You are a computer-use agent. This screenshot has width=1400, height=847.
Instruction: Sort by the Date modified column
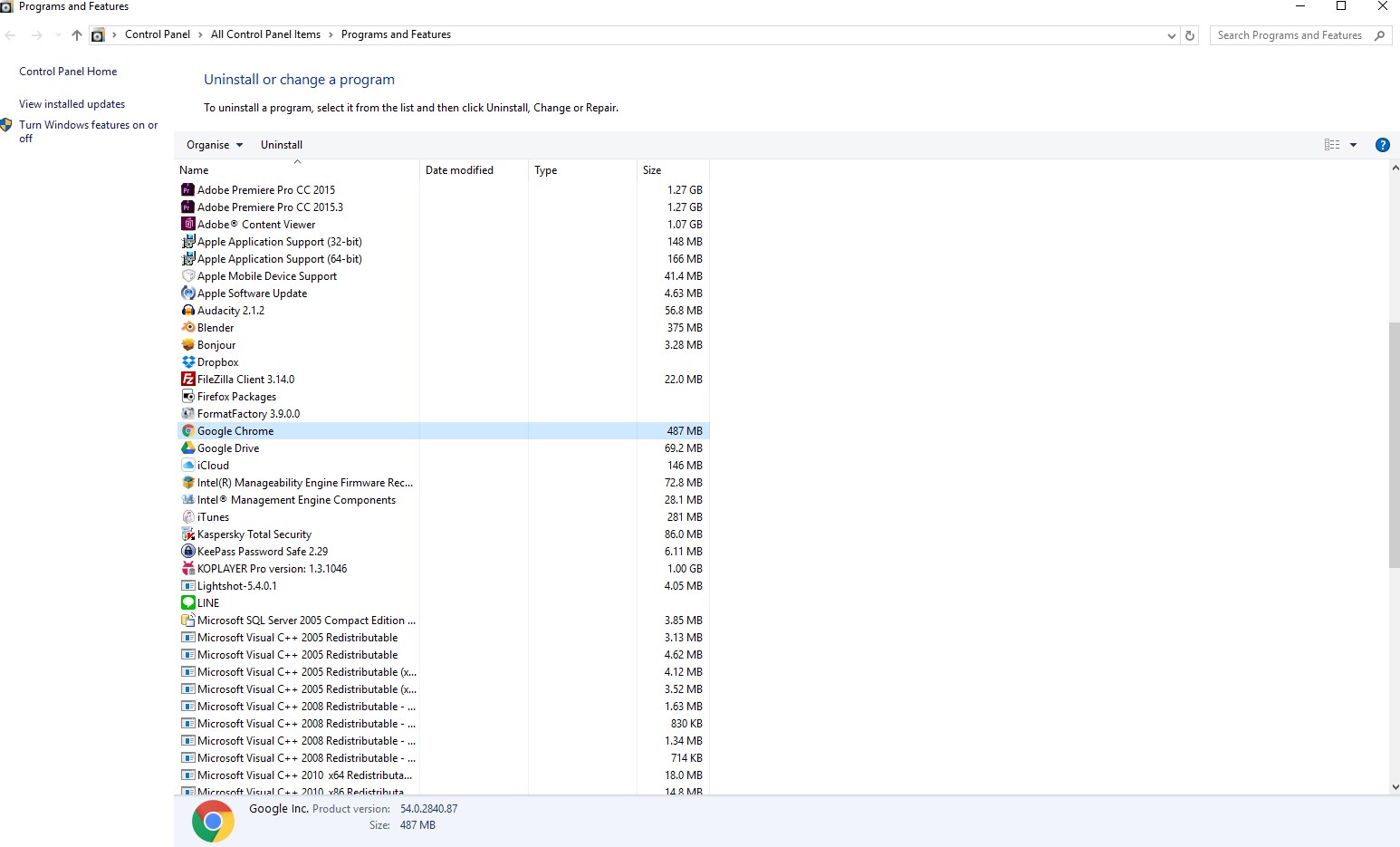tap(459, 170)
